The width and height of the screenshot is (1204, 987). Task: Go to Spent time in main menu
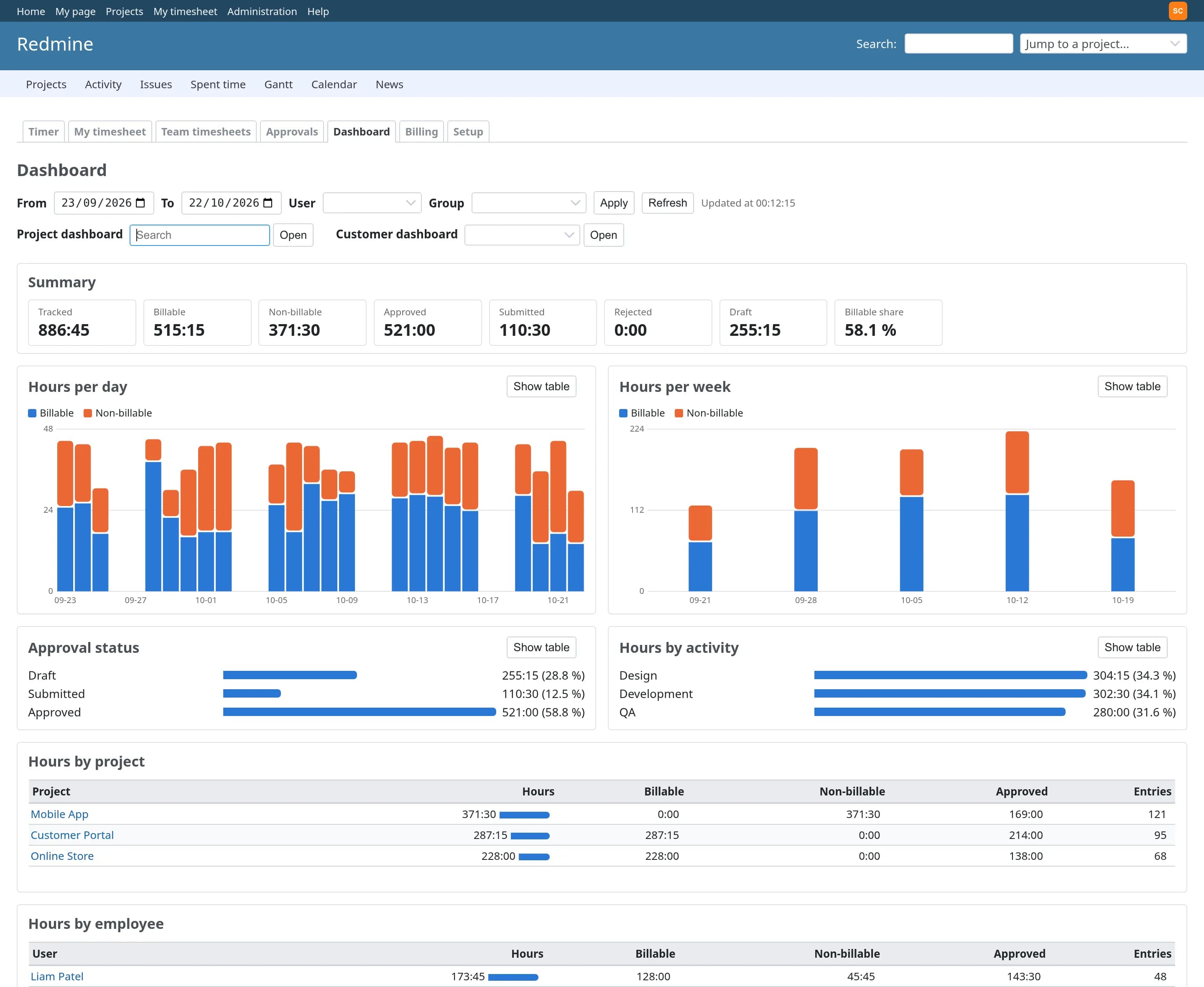[218, 84]
